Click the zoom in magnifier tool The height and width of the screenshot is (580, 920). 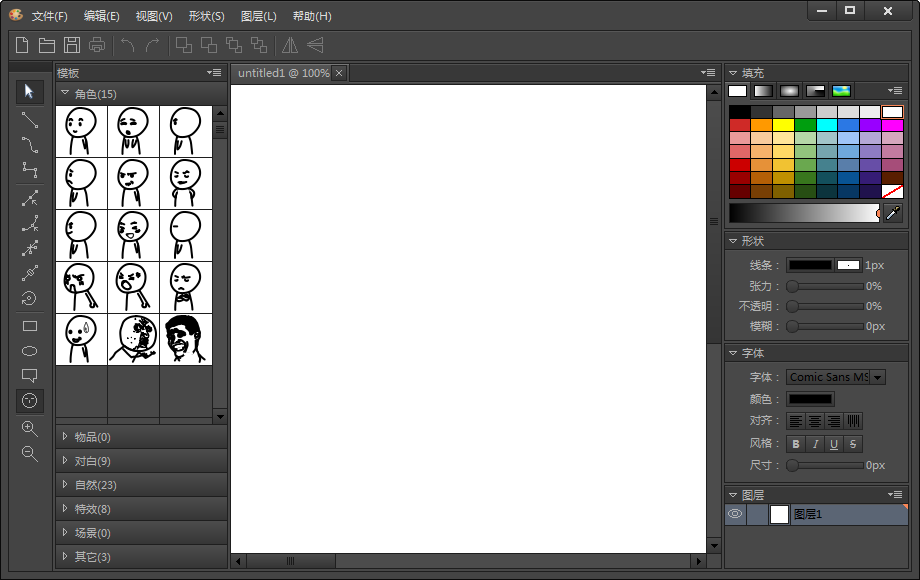click(x=30, y=428)
